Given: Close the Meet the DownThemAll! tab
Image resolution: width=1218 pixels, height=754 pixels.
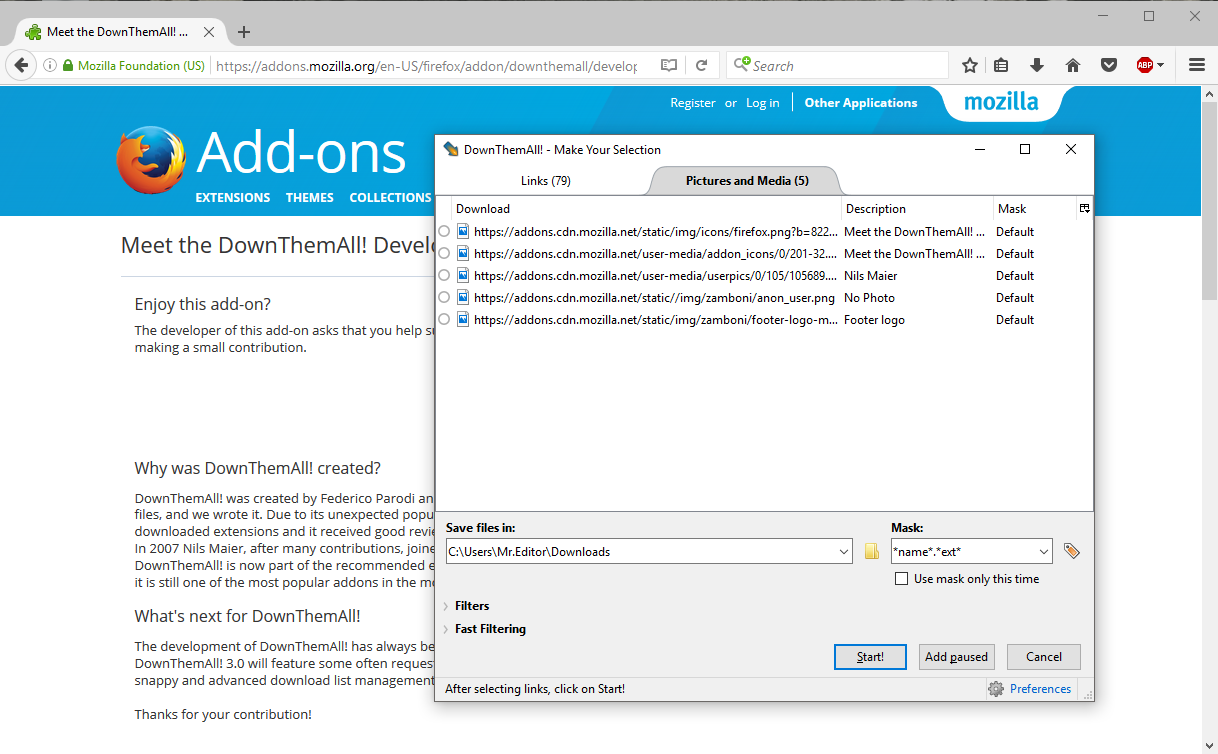Looking at the screenshot, I should [209, 32].
